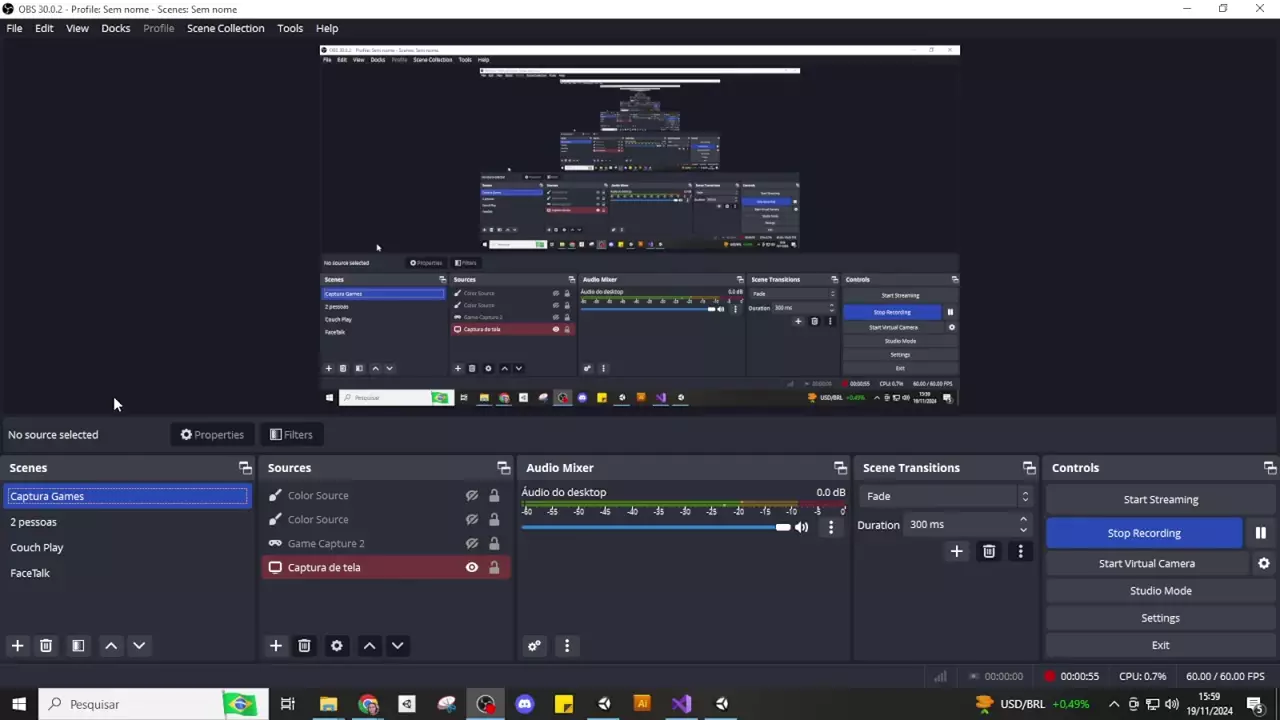Open the Docks menu
Image resolution: width=1280 pixels, height=720 pixels.
point(115,28)
